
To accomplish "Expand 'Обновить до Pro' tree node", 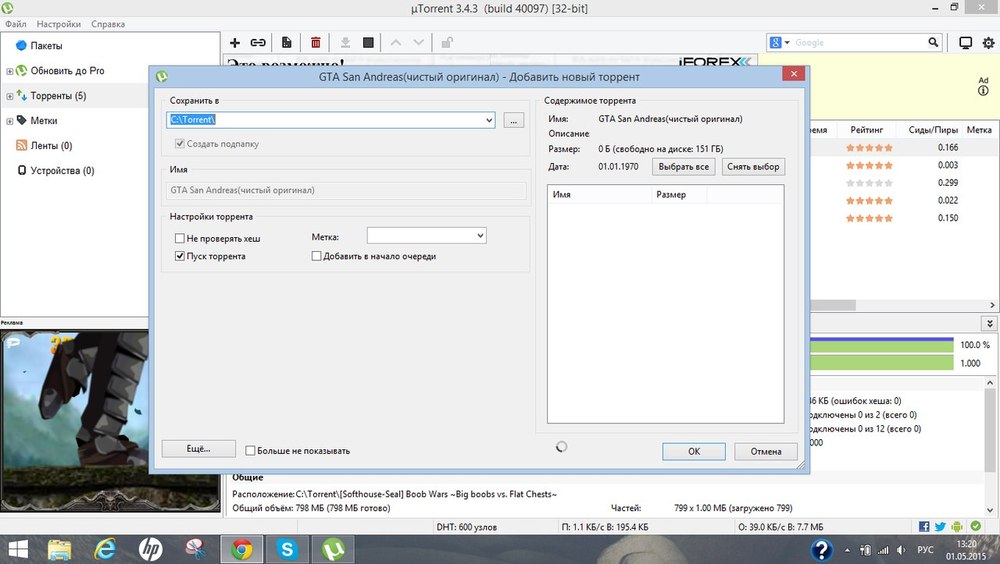I will click(10, 71).
